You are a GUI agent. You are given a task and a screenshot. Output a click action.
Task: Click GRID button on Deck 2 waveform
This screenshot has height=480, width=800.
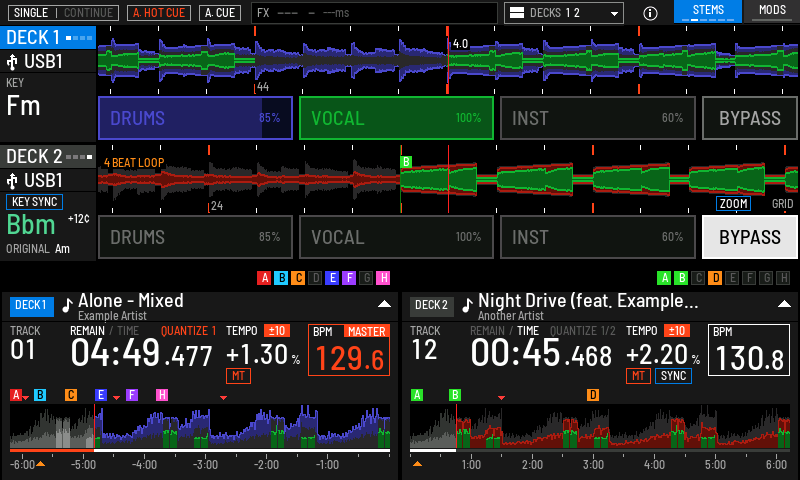[x=782, y=204]
